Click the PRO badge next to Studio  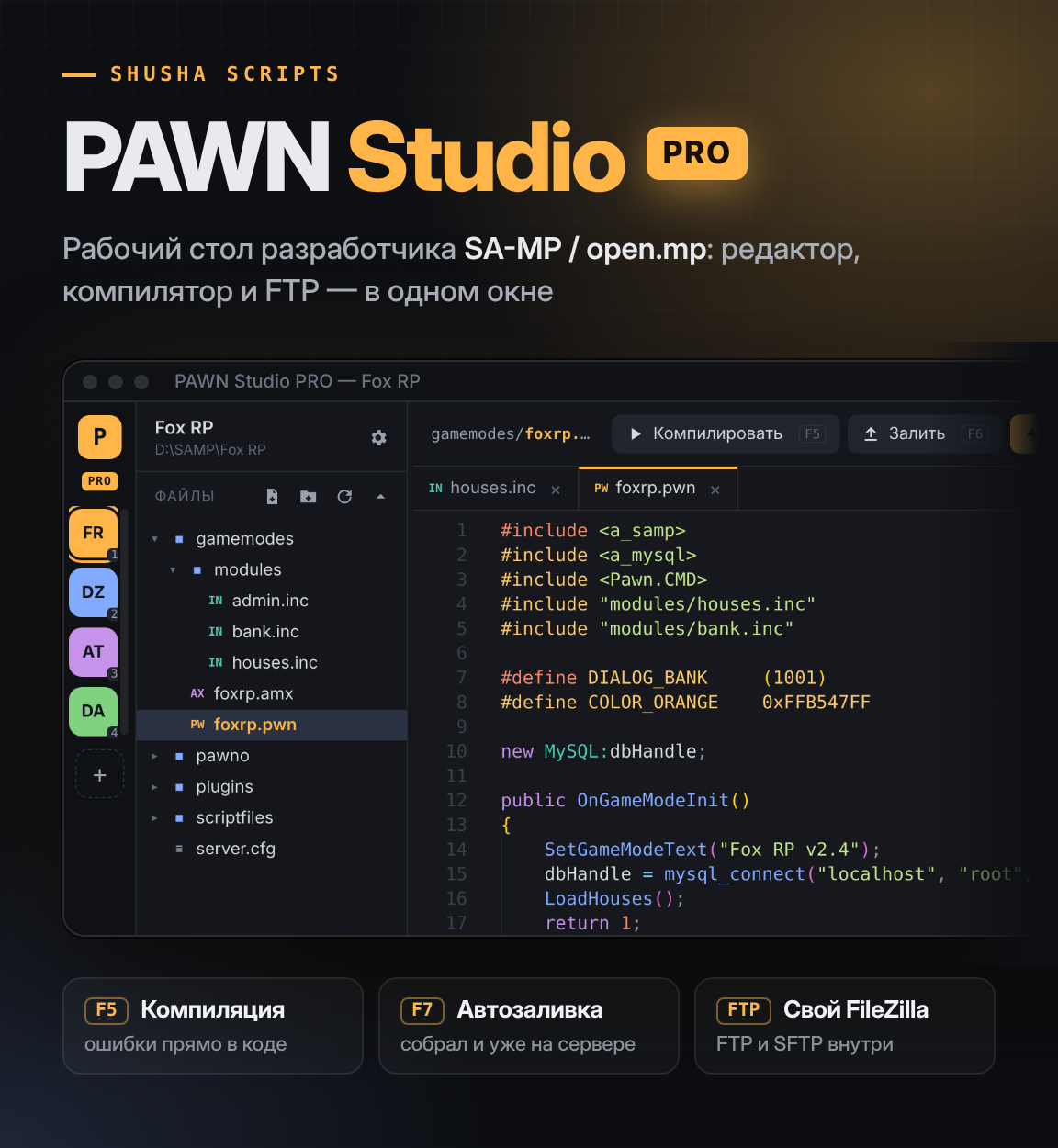pyautogui.click(x=697, y=152)
